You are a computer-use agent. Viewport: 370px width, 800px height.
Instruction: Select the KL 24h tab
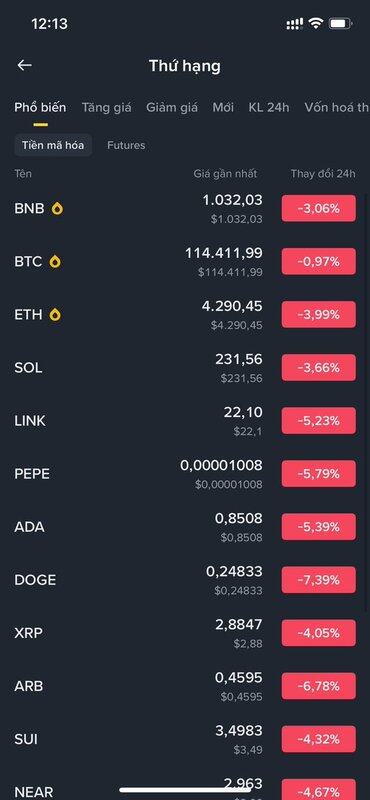(x=269, y=107)
